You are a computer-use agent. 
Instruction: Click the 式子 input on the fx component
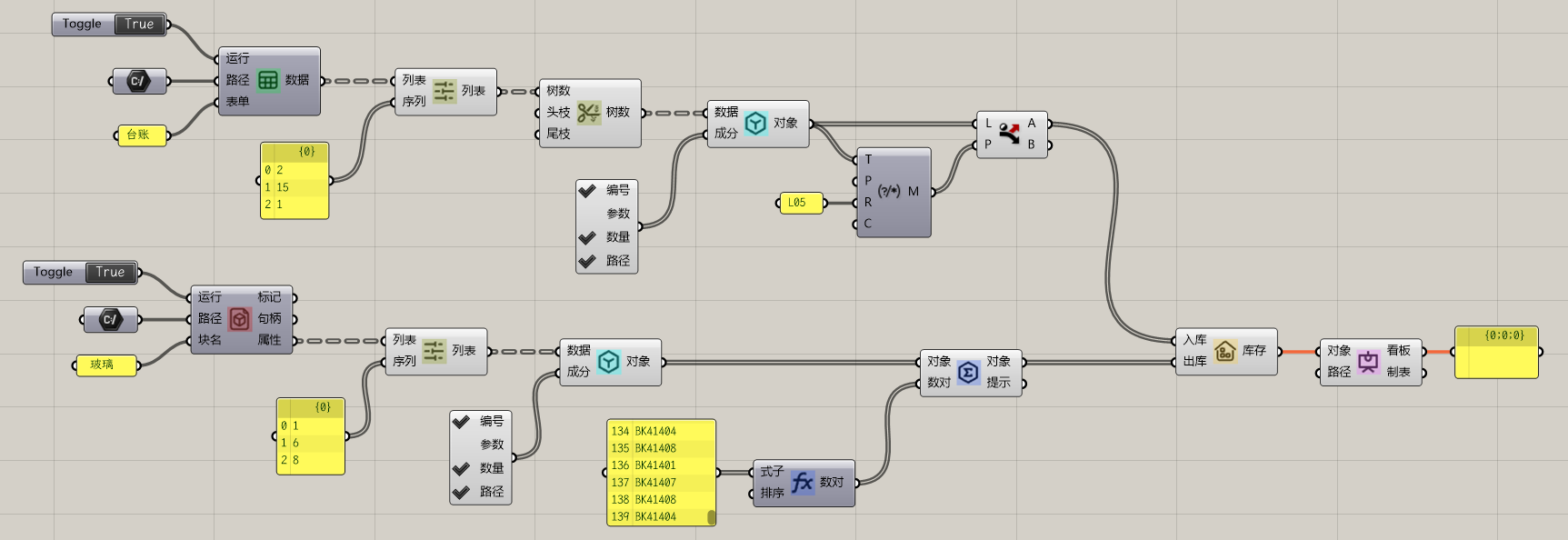pyautogui.click(x=772, y=472)
